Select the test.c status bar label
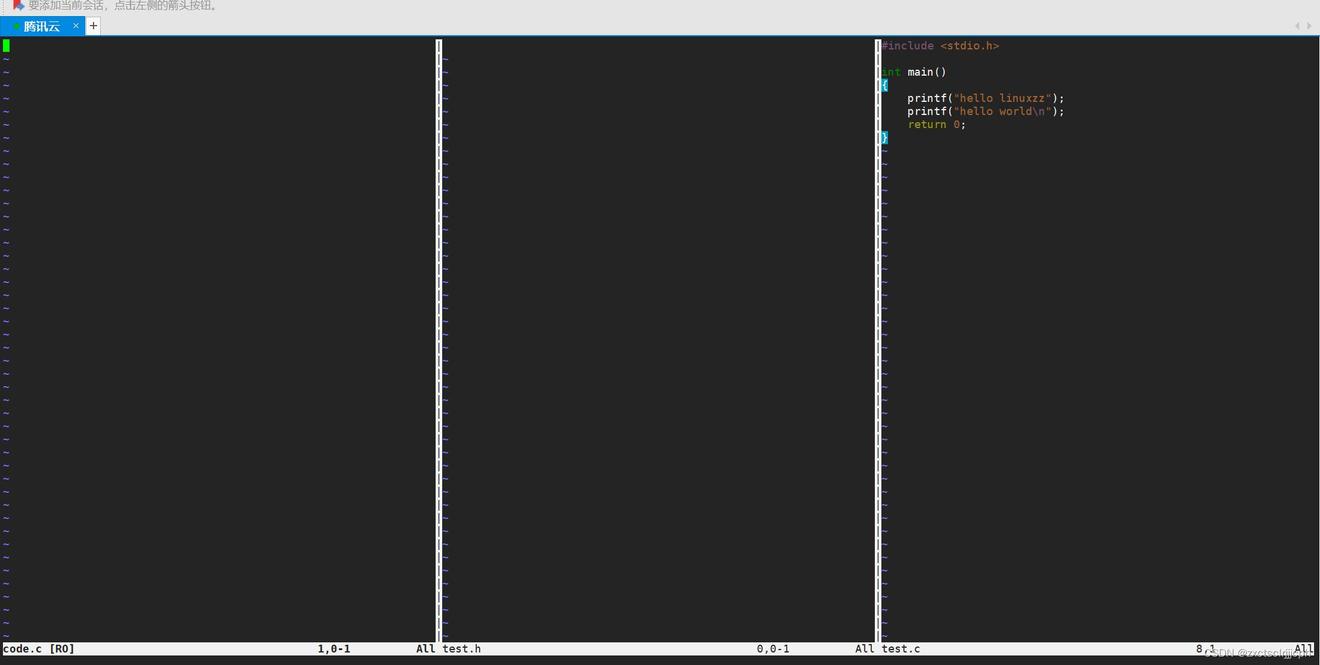1320x665 pixels. pos(901,649)
